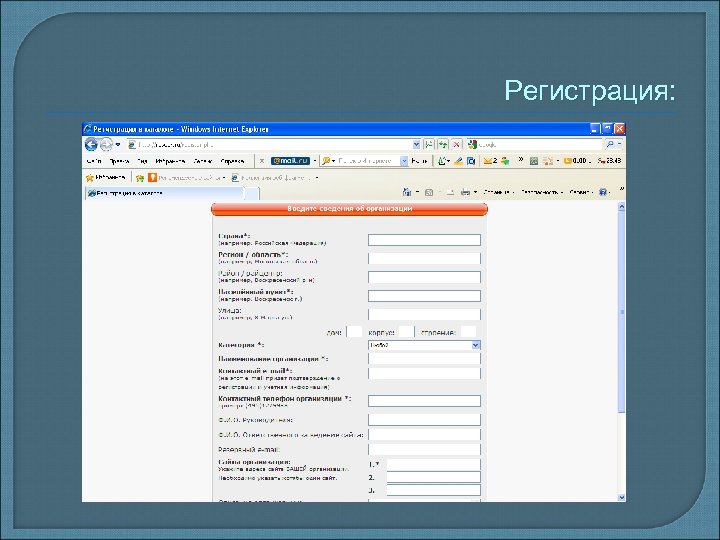Open the Сервис menu
The image size is (720, 540).
pos(202,161)
